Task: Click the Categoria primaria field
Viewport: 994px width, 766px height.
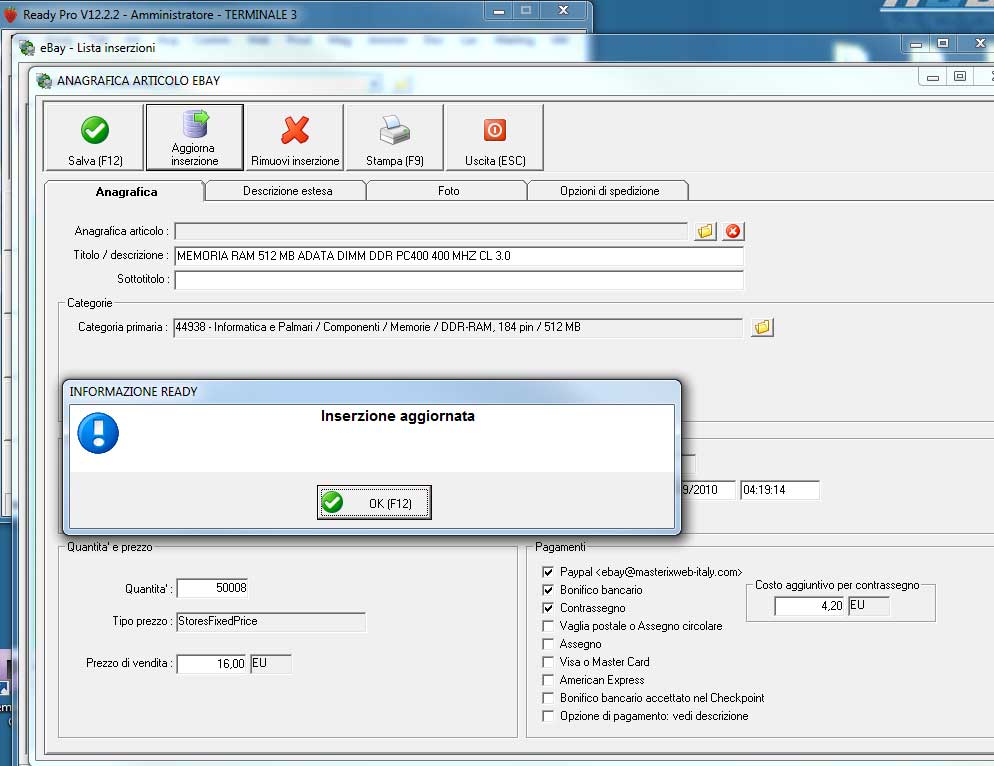Action: (x=457, y=327)
